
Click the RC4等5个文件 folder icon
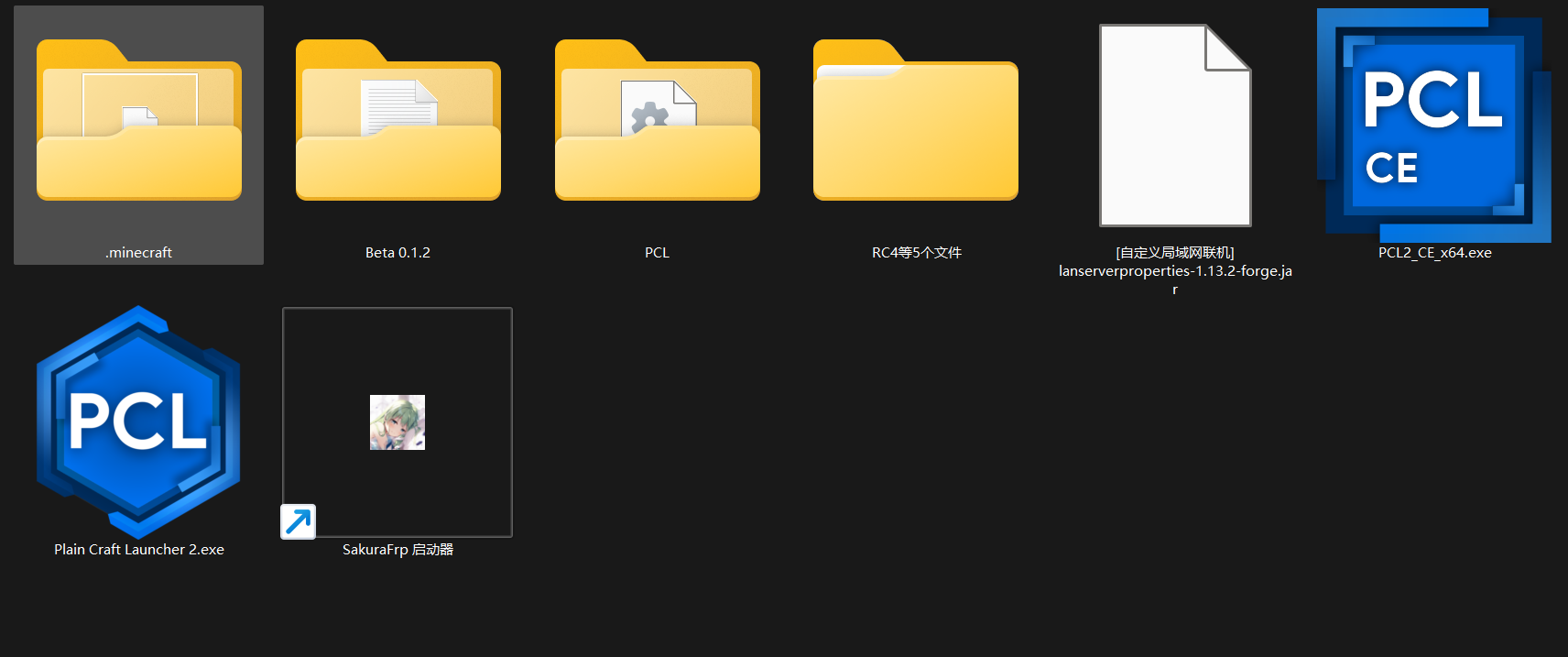[916, 119]
